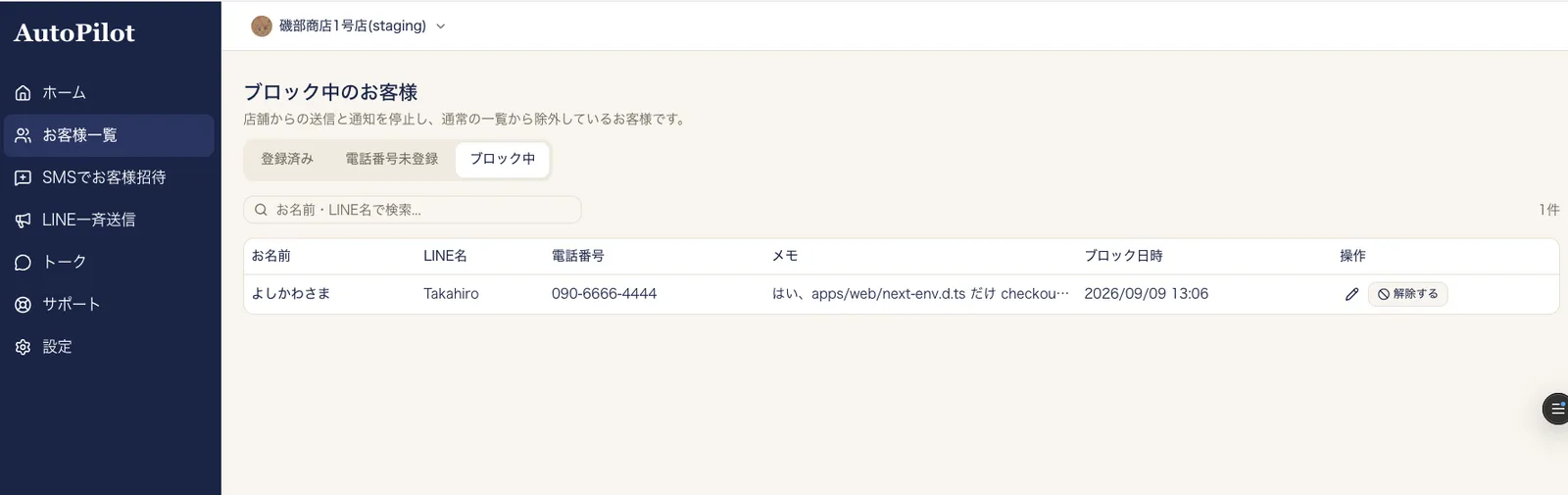Click 解除する button for よしかわさま
The width and height of the screenshot is (1568, 495).
(1407, 294)
